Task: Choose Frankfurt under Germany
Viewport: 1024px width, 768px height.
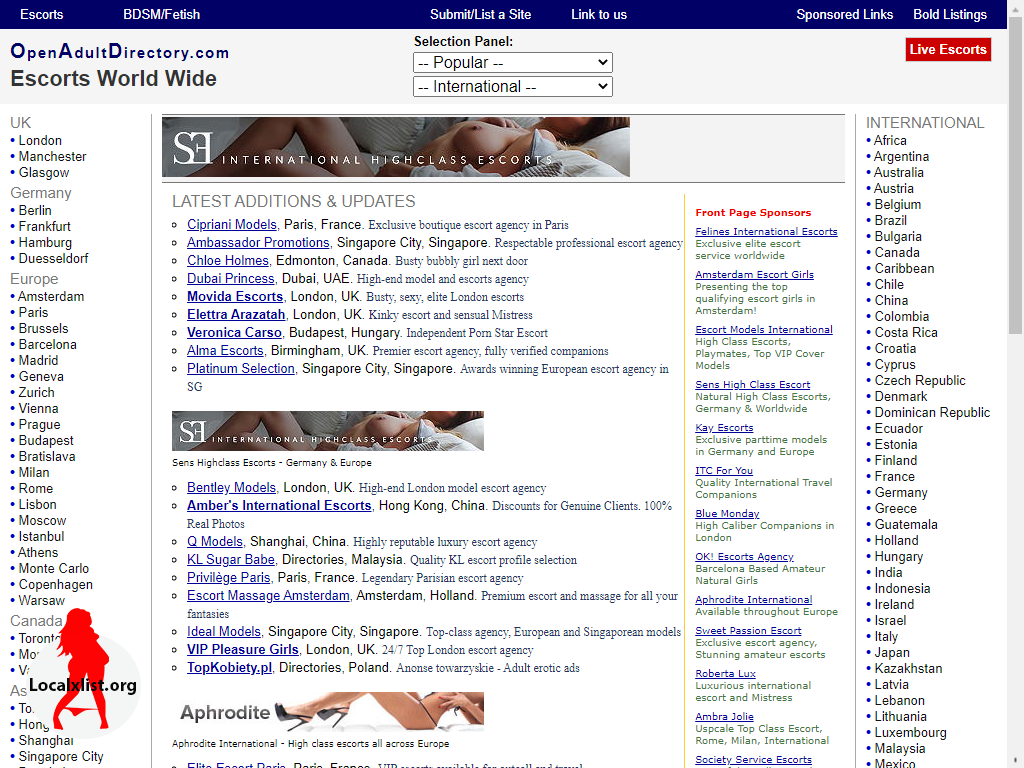Action: 44,227
